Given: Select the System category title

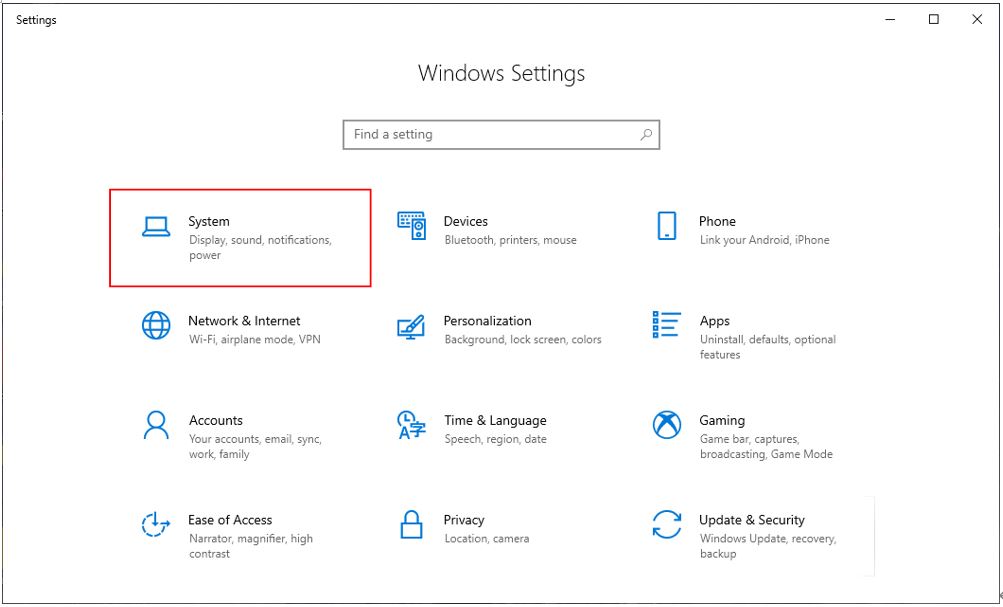Looking at the screenshot, I should (x=209, y=221).
